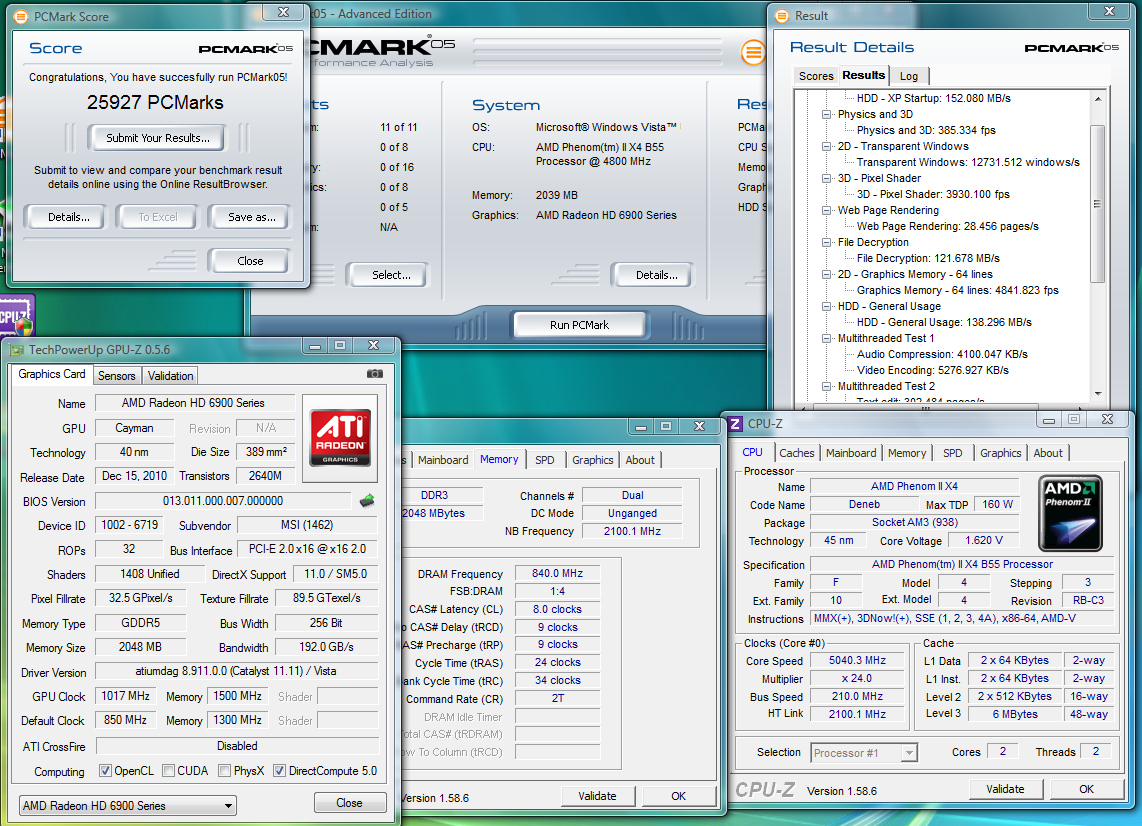
Task: Select Video Encoding: 5276.927 KB/s row
Action: click(932, 370)
